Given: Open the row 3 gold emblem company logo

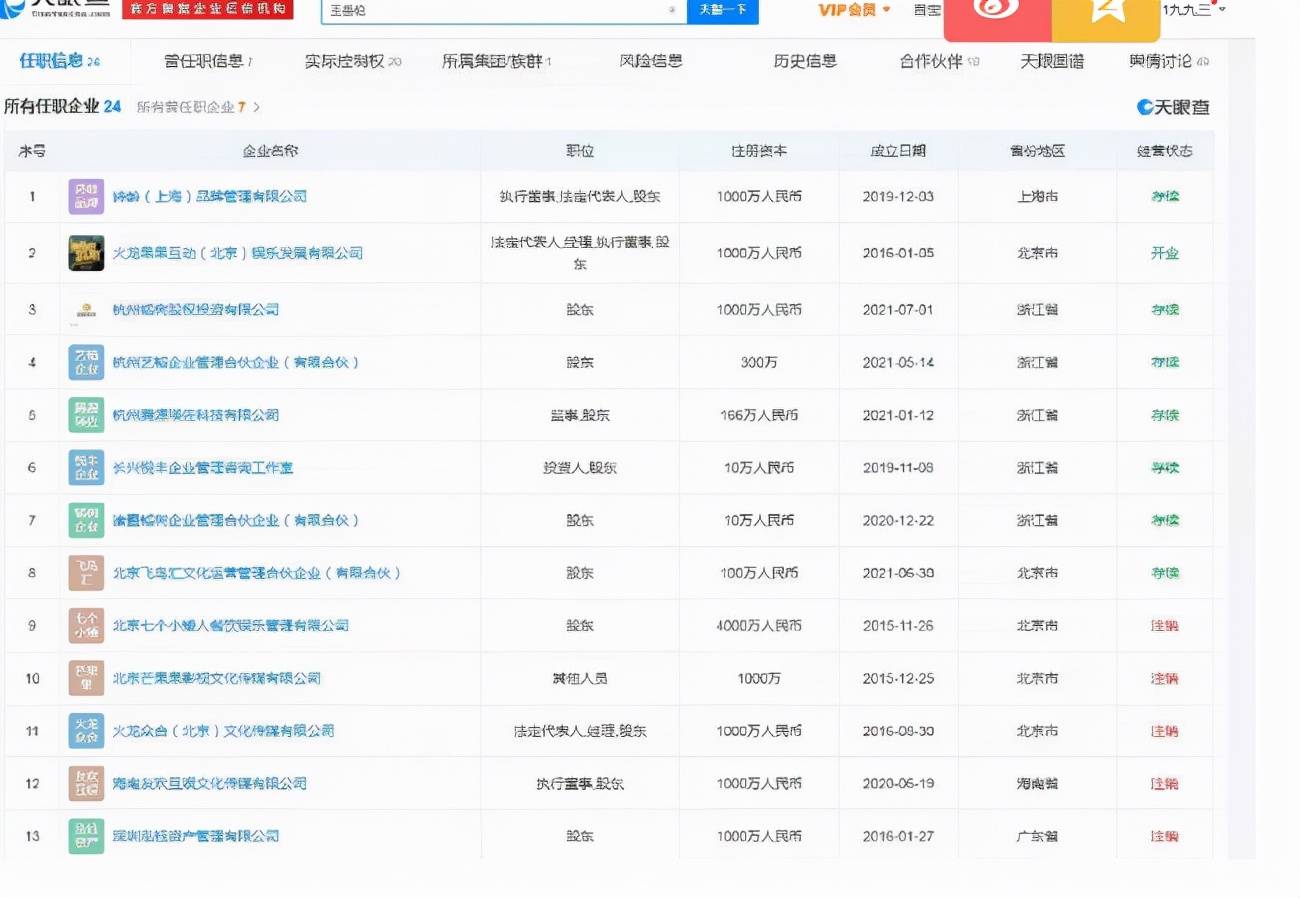Looking at the screenshot, I should [x=86, y=310].
